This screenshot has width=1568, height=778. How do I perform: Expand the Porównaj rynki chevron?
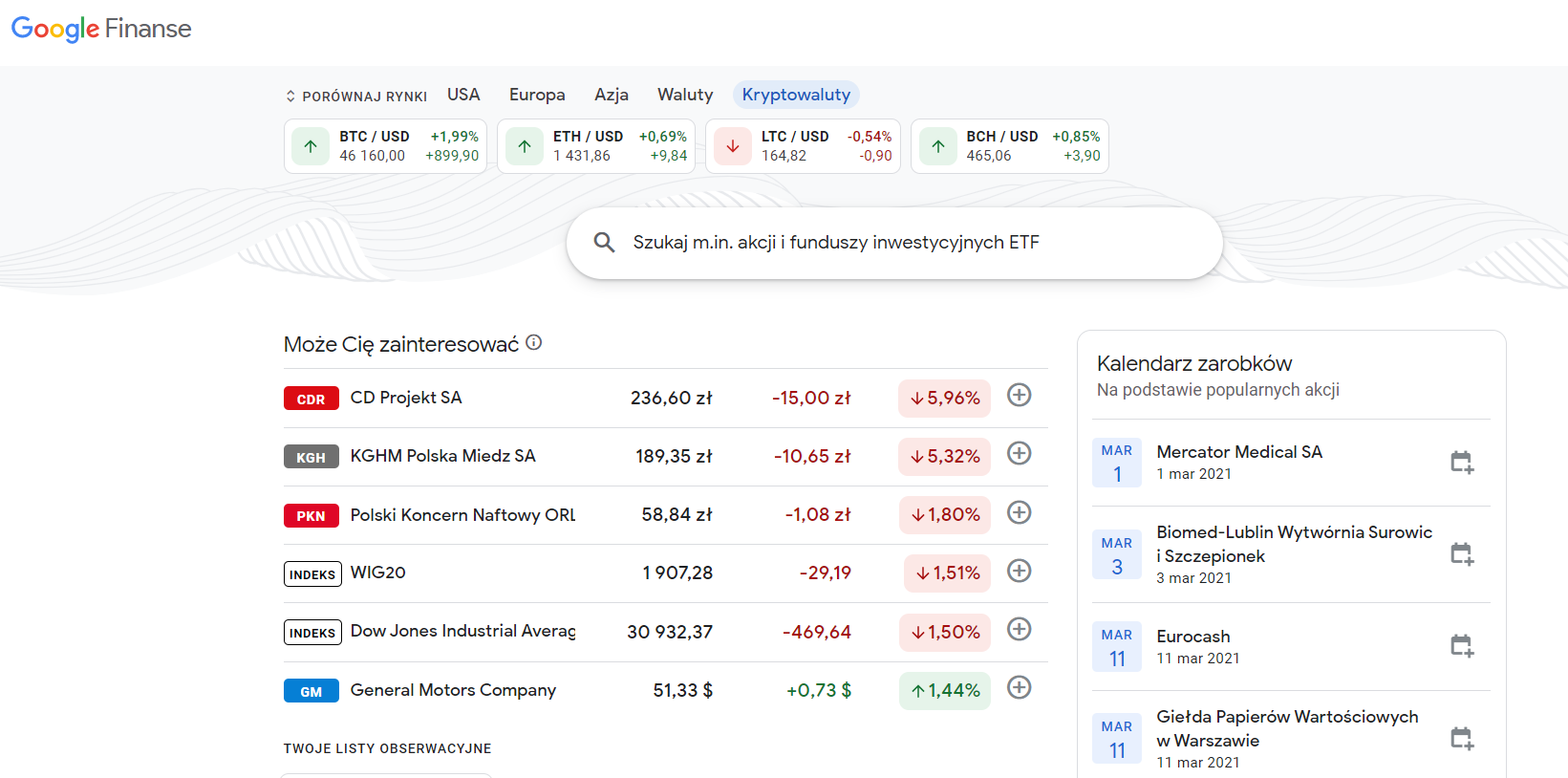tap(290, 97)
